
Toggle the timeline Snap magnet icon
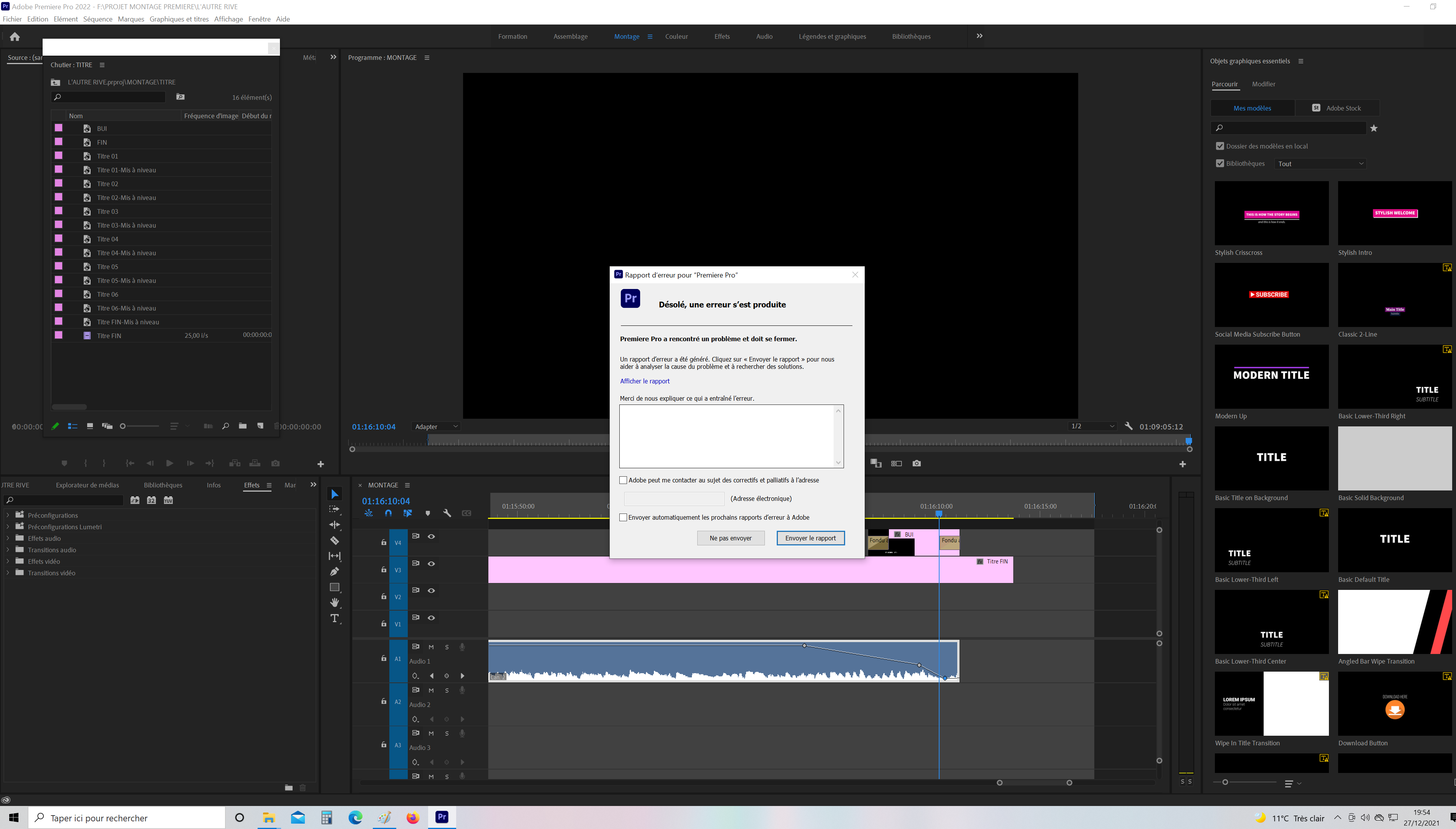(388, 513)
